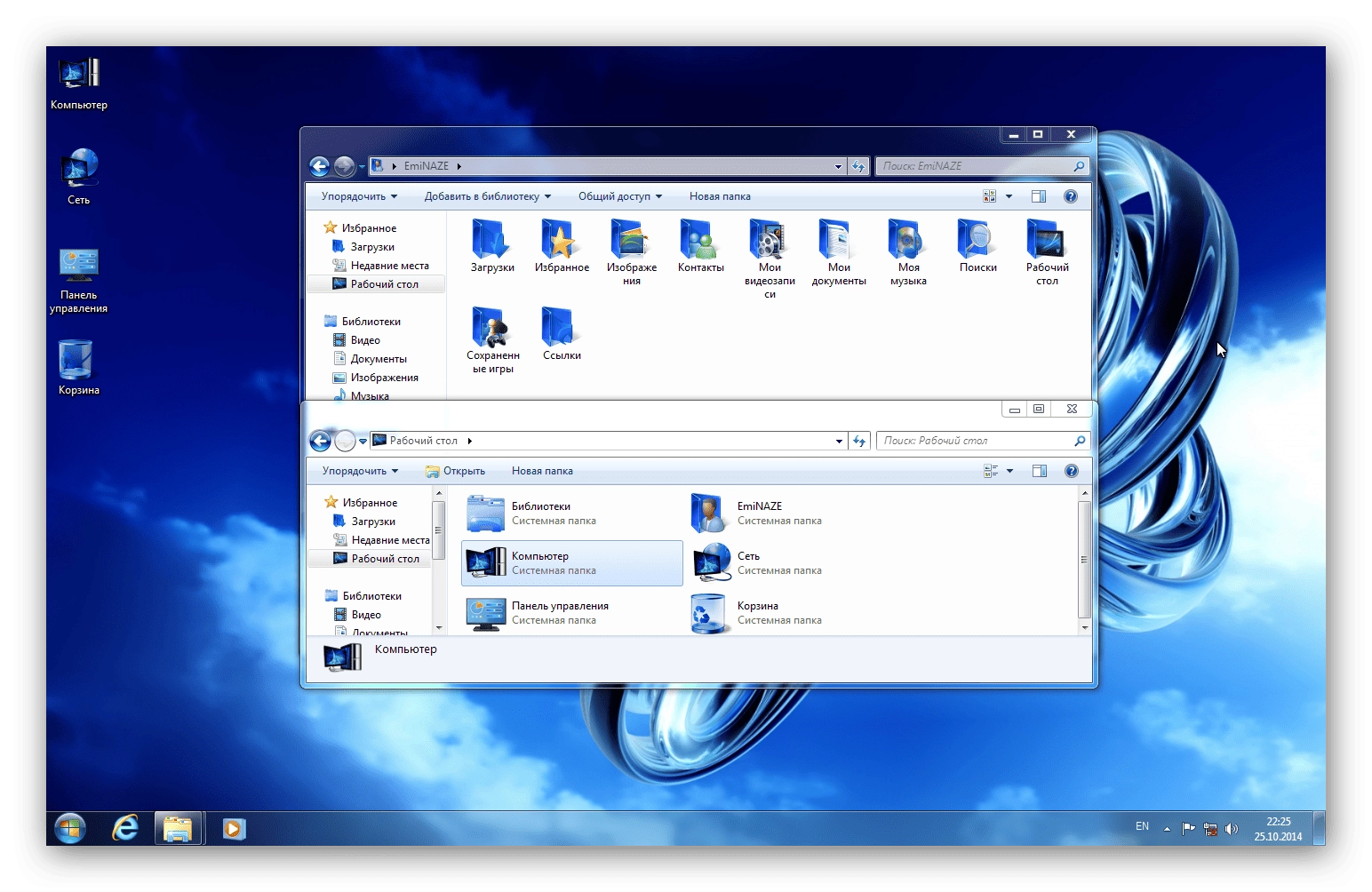
Task: Expand the view options arrow in EmiNAZE window
Action: 1009,196
